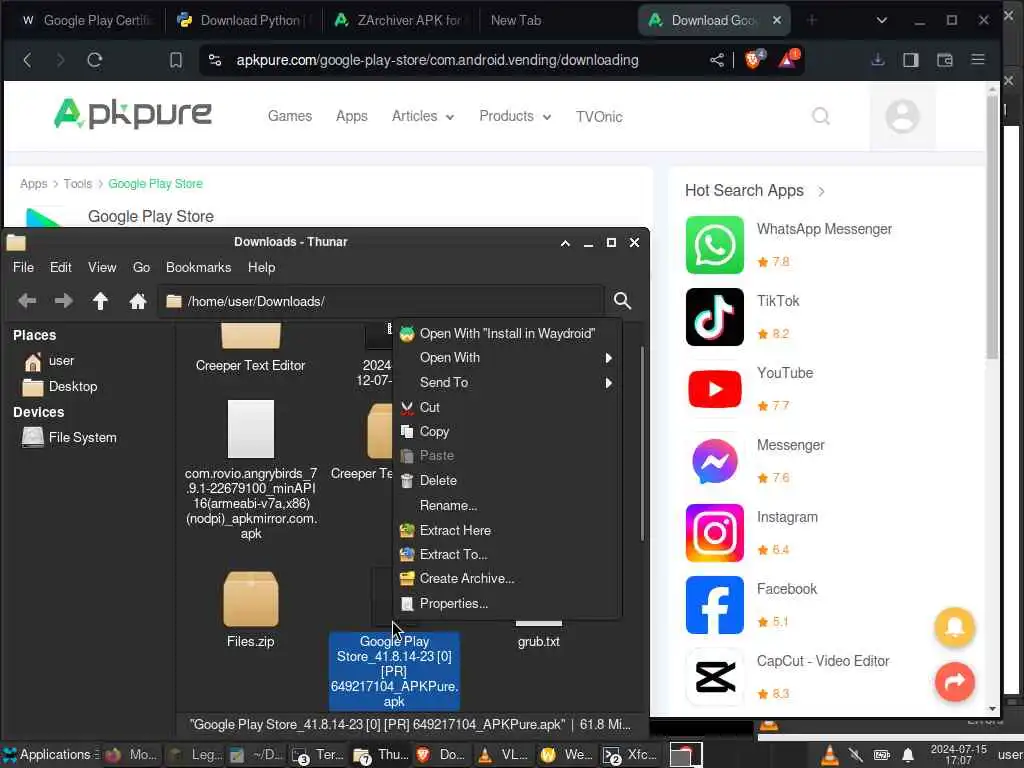Open TikTok app icon
The image size is (1024, 768).
(x=714, y=317)
